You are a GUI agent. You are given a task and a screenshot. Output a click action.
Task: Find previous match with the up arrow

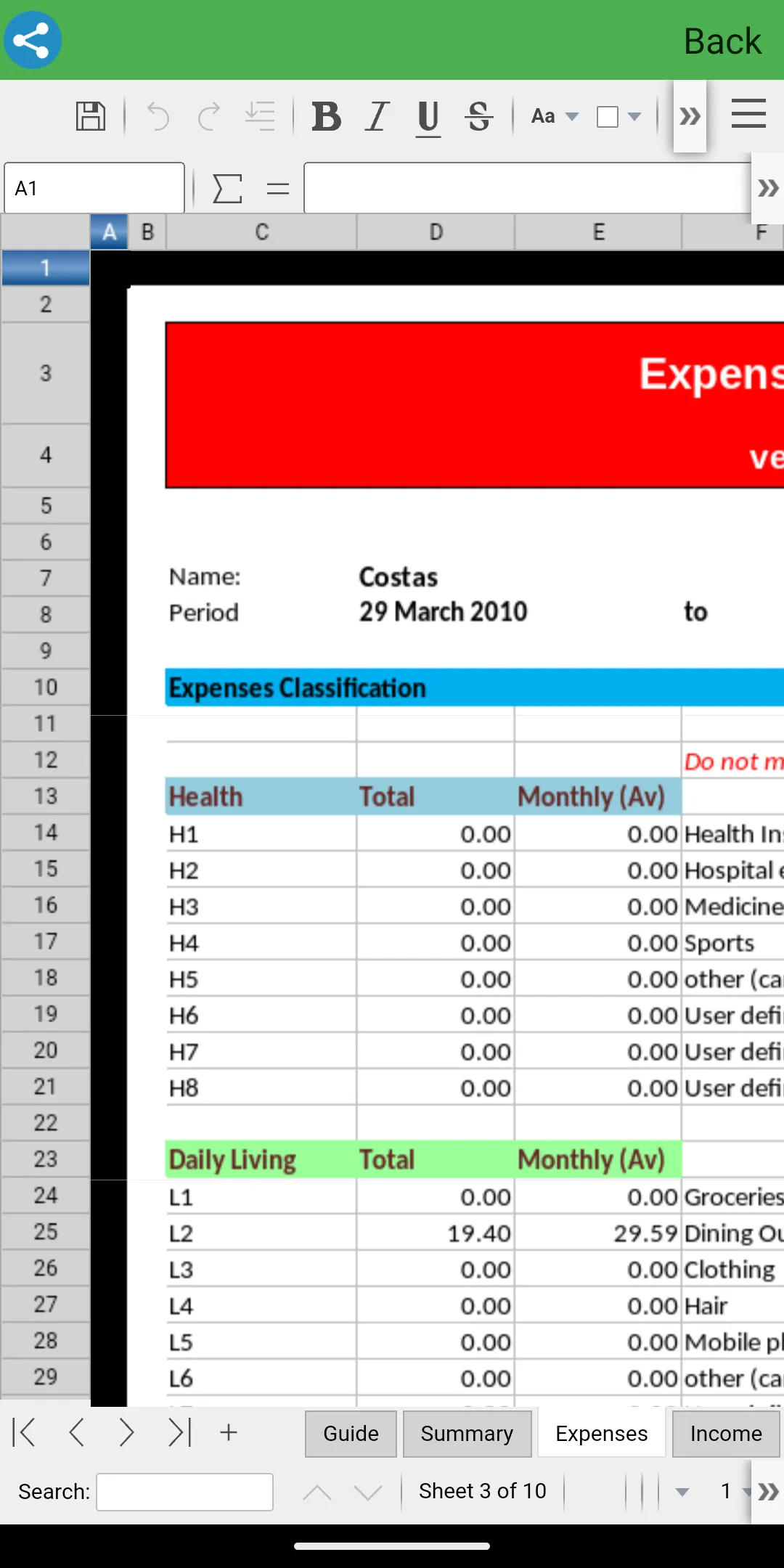coord(317,1493)
